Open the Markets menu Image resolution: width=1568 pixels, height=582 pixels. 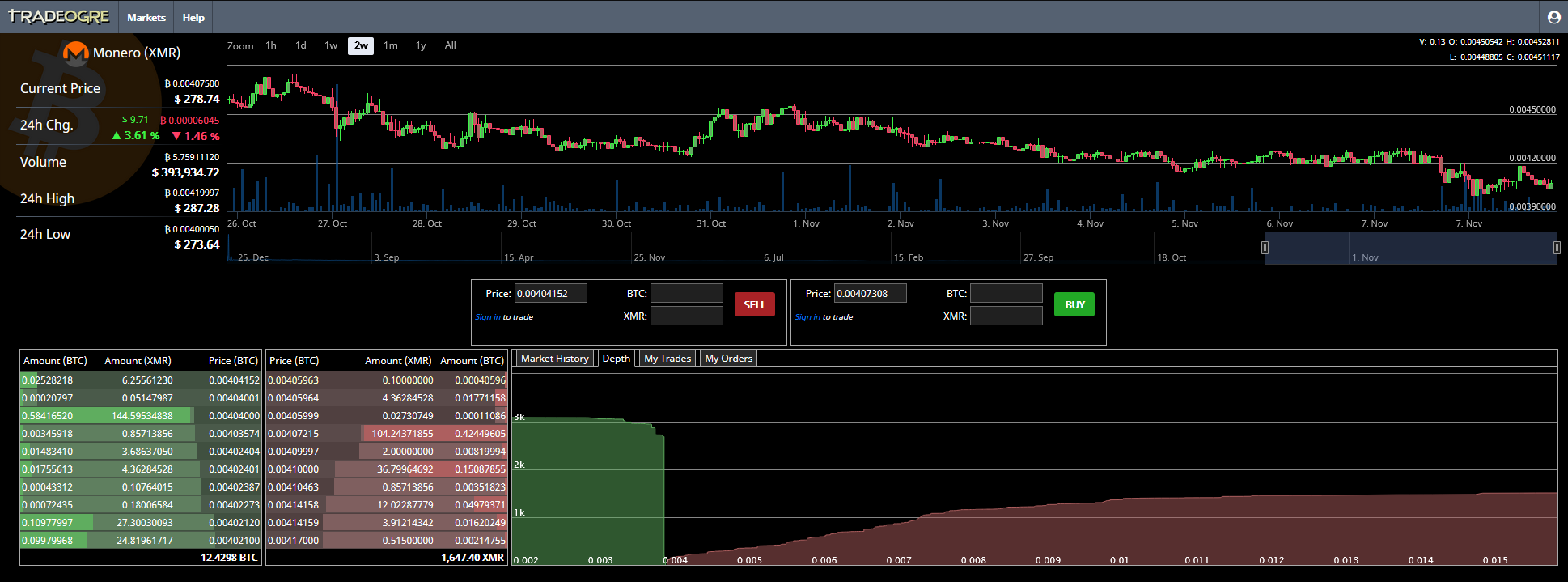(x=146, y=17)
